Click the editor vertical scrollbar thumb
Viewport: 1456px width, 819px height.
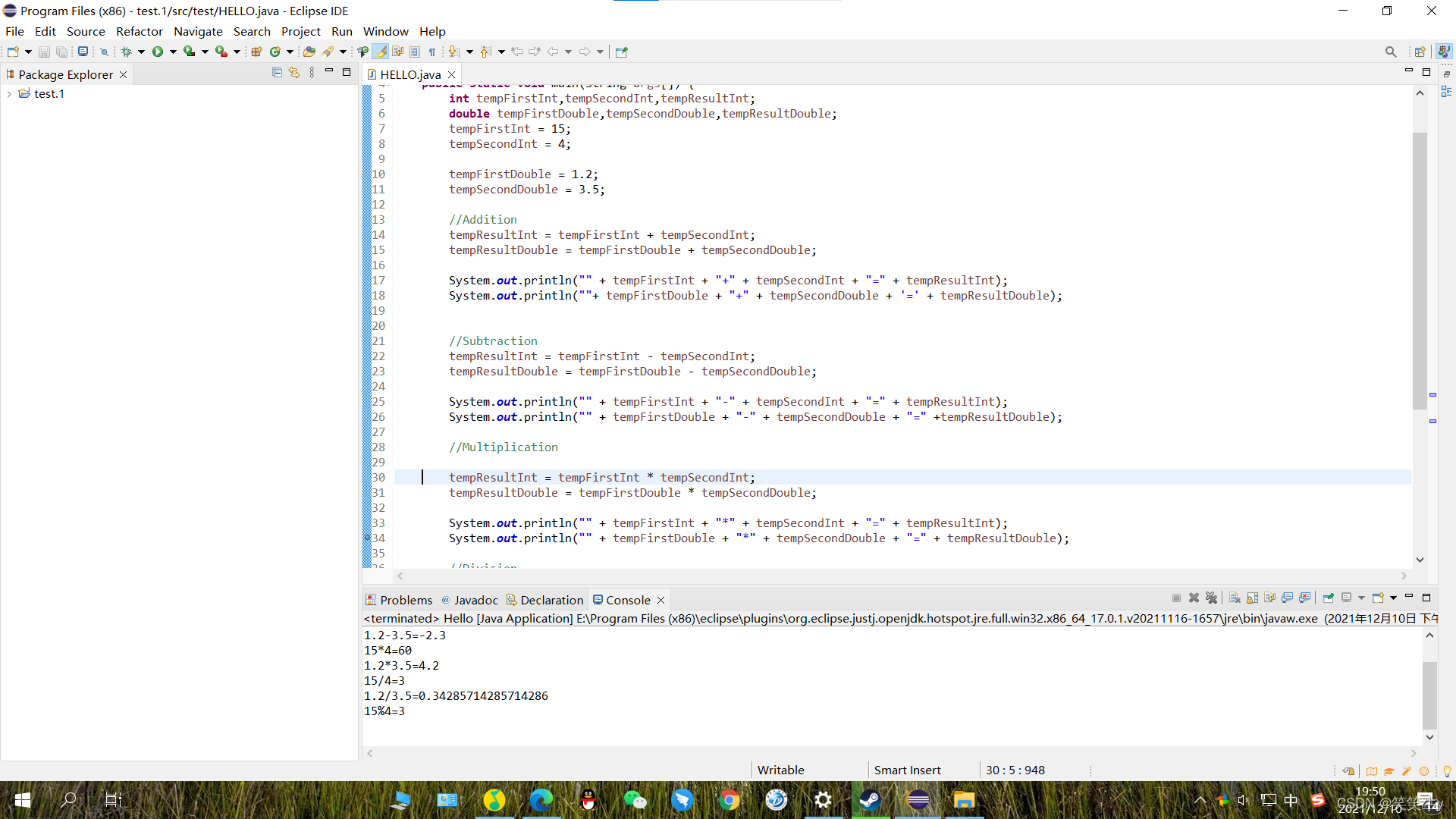1420,269
